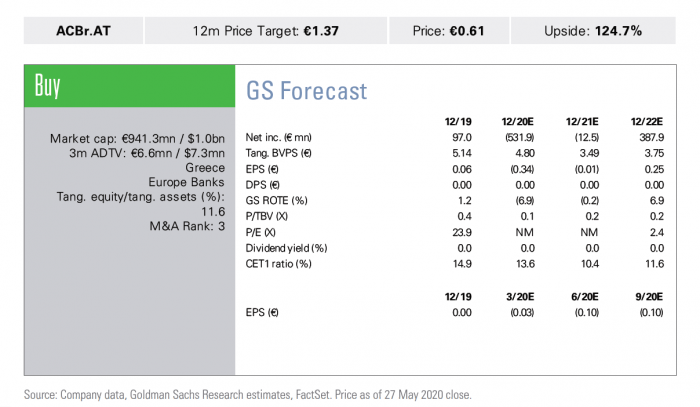
Task: Click the M&A Rank: 3 text
Action: [x=187, y=226]
